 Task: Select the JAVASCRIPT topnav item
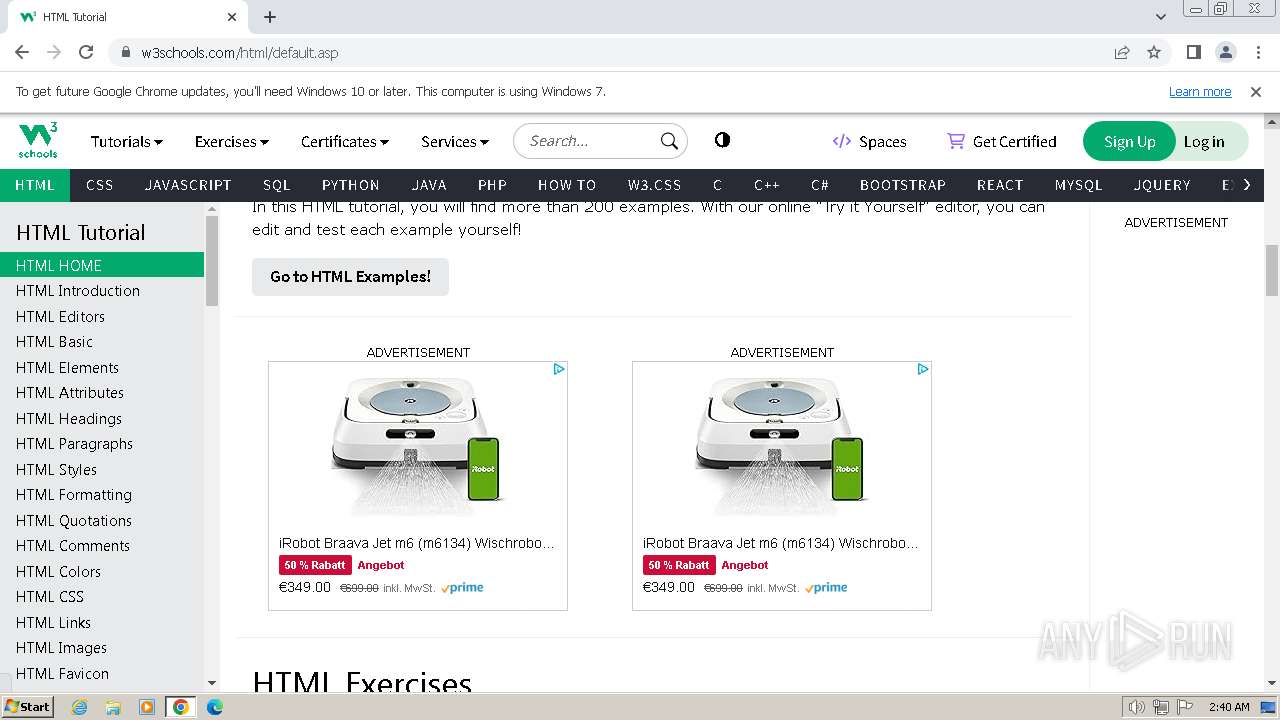[x=188, y=185]
